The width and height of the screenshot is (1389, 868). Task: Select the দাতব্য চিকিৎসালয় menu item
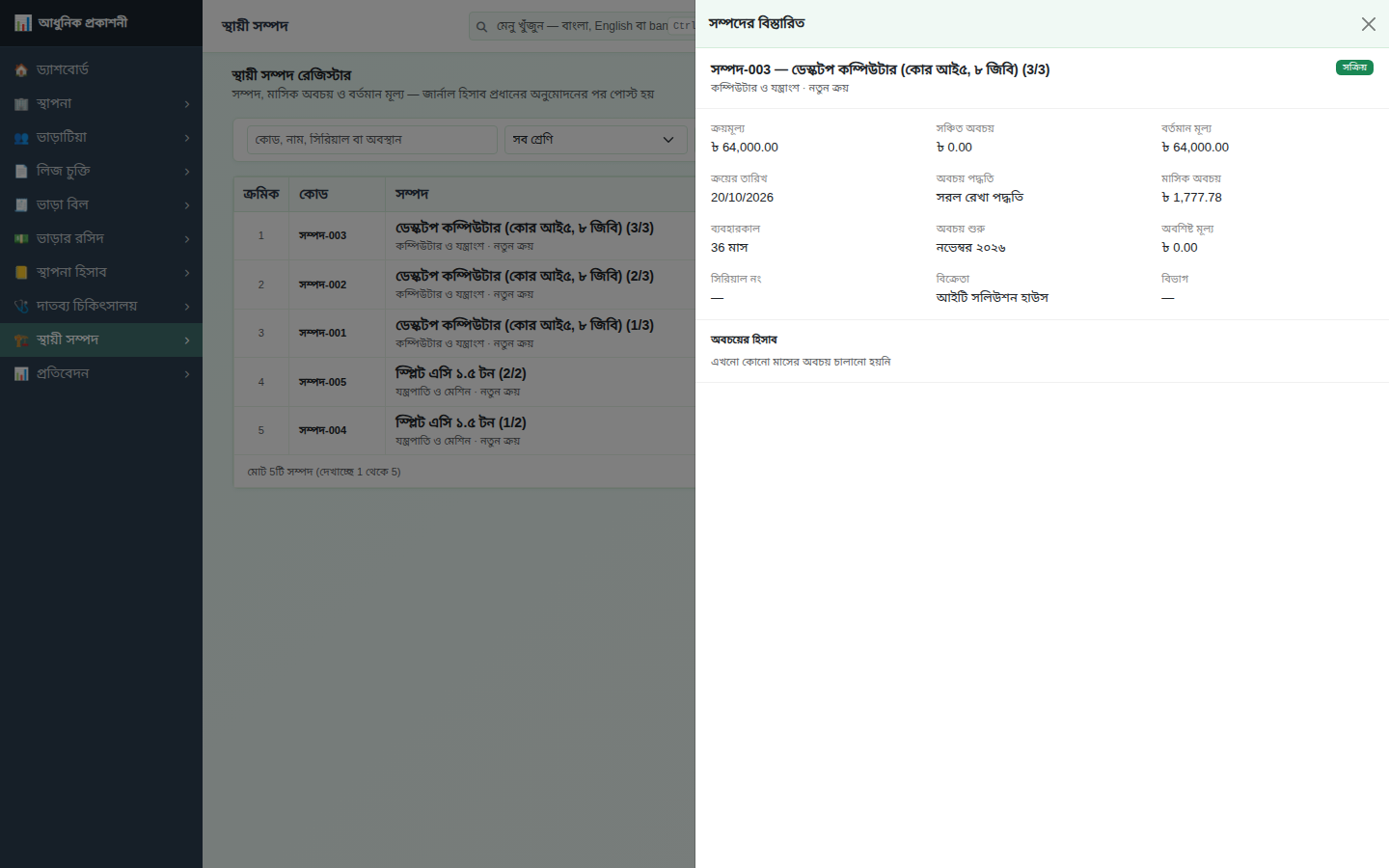click(x=101, y=307)
